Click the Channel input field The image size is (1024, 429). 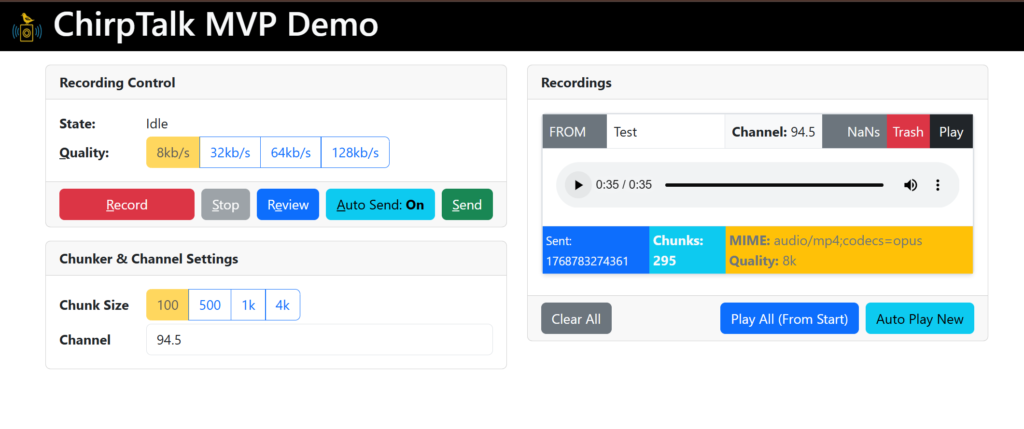[320, 340]
